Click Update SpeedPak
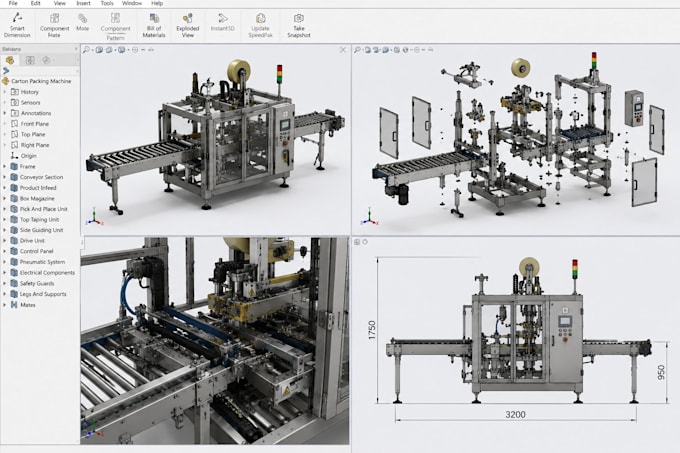The image size is (680, 453). click(260, 25)
